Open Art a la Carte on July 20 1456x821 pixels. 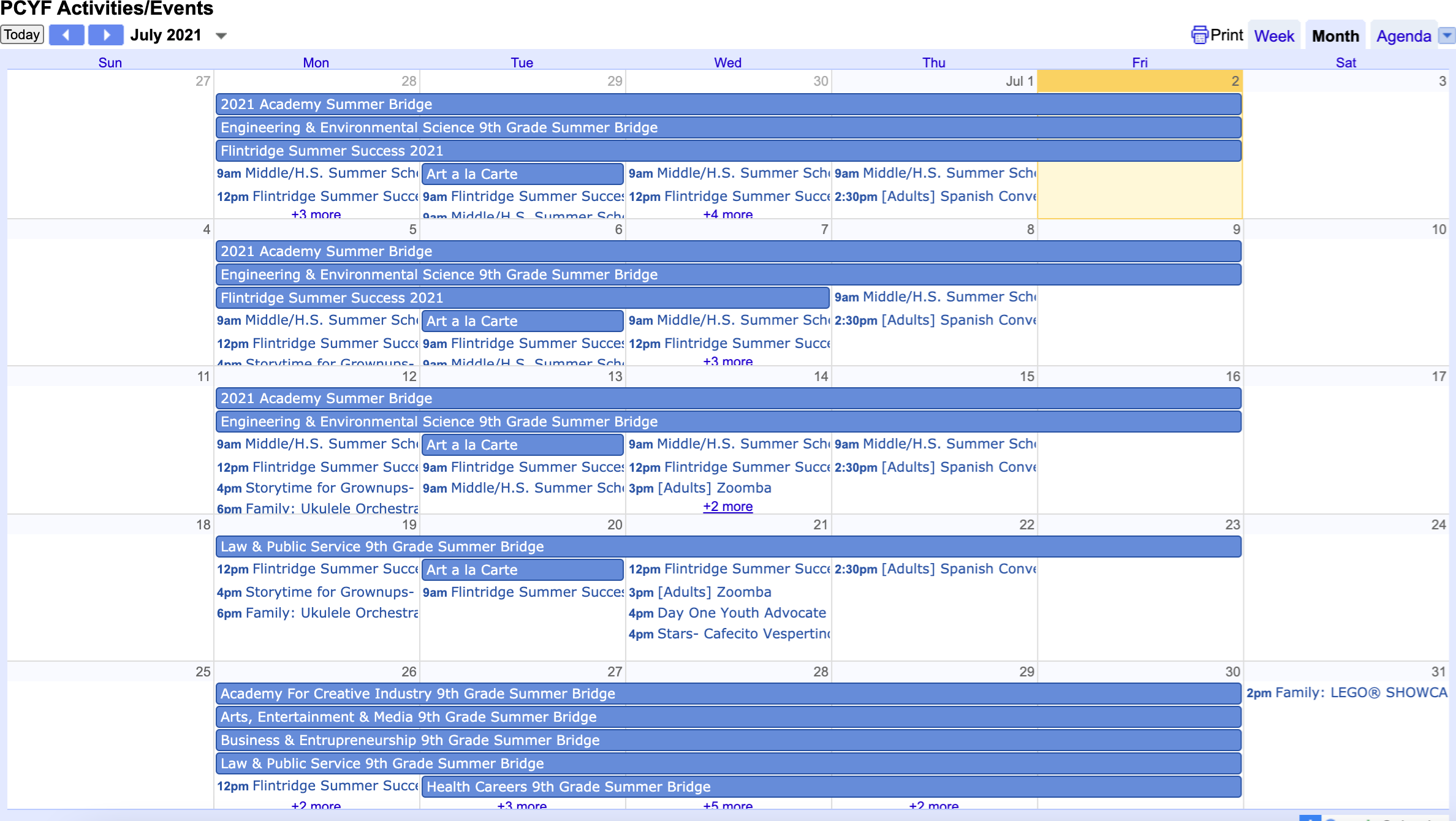(x=522, y=570)
